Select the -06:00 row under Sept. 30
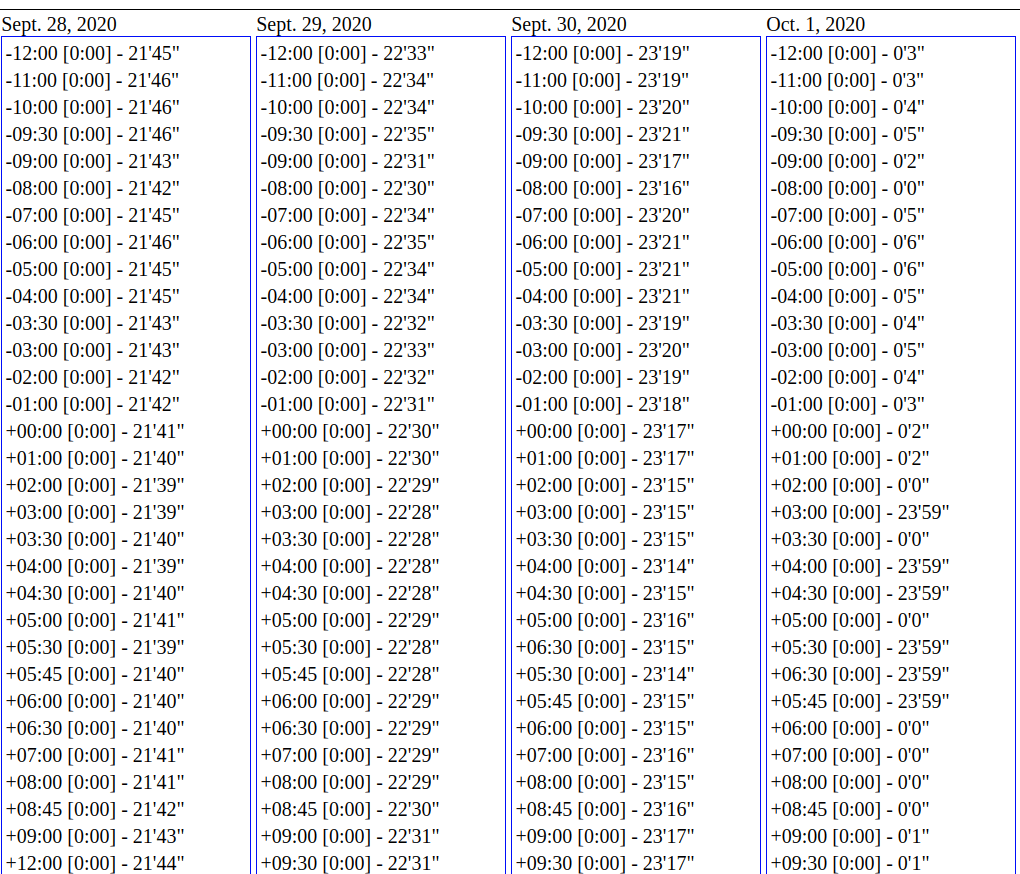 coord(603,242)
